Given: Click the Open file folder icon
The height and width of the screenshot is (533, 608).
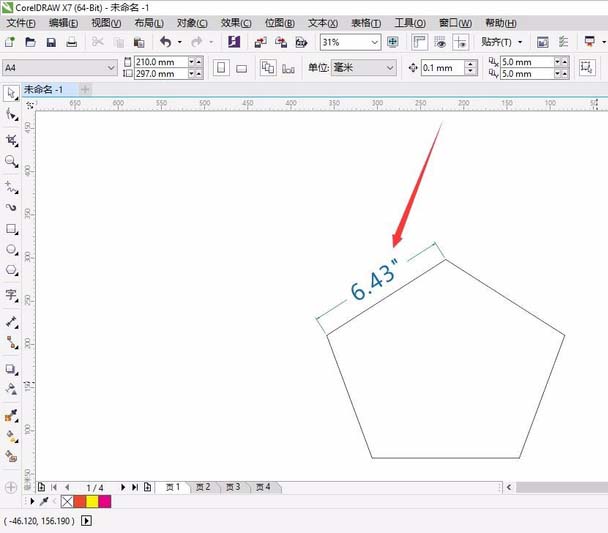Looking at the screenshot, I should click(30, 42).
